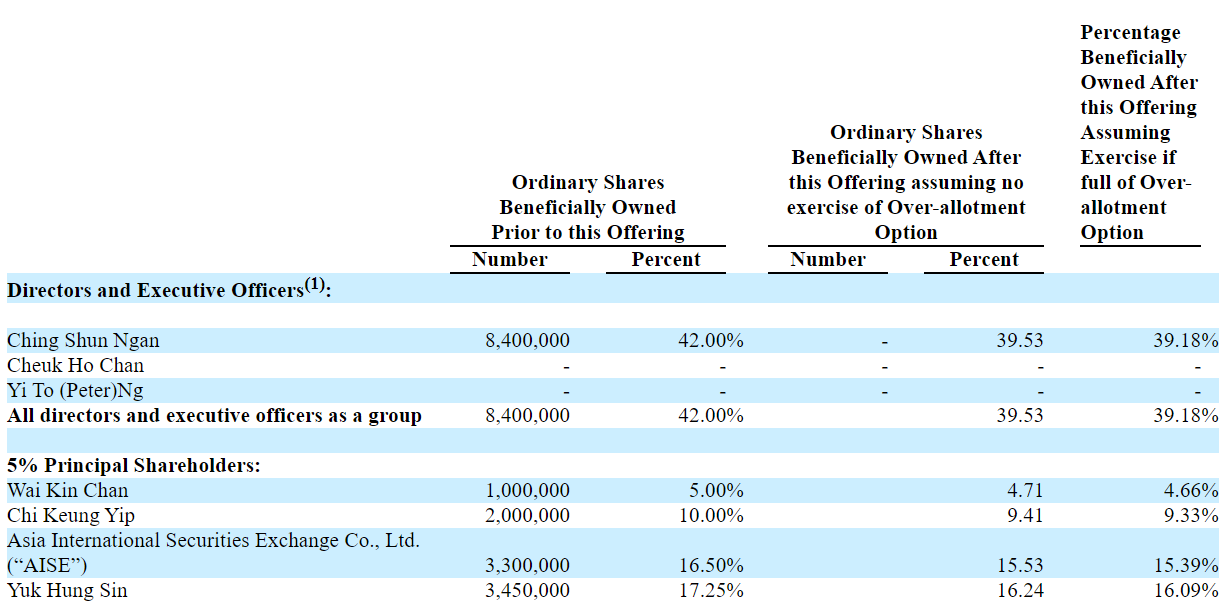Screen dimensions: 1231x613
Task: Click 'All directors and executive officers as a group'
Action: pos(214,415)
